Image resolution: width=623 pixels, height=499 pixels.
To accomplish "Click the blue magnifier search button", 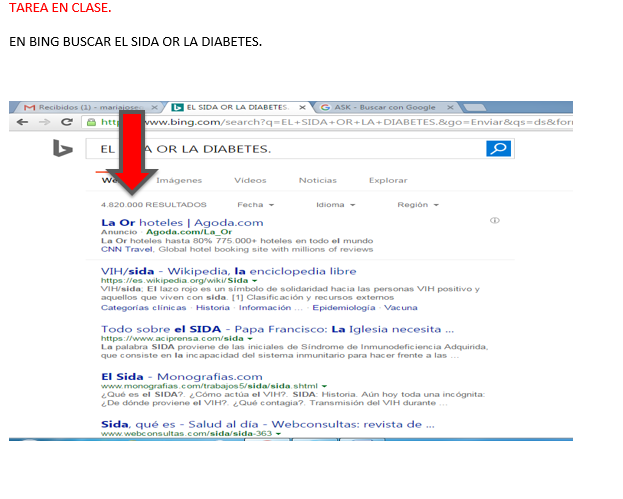I will click(498, 149).
